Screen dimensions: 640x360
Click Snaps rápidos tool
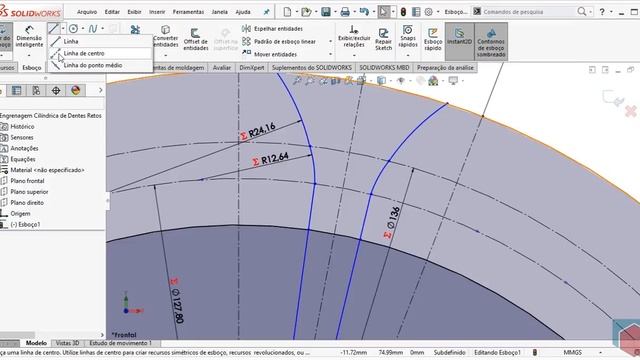tap(408, 37)
